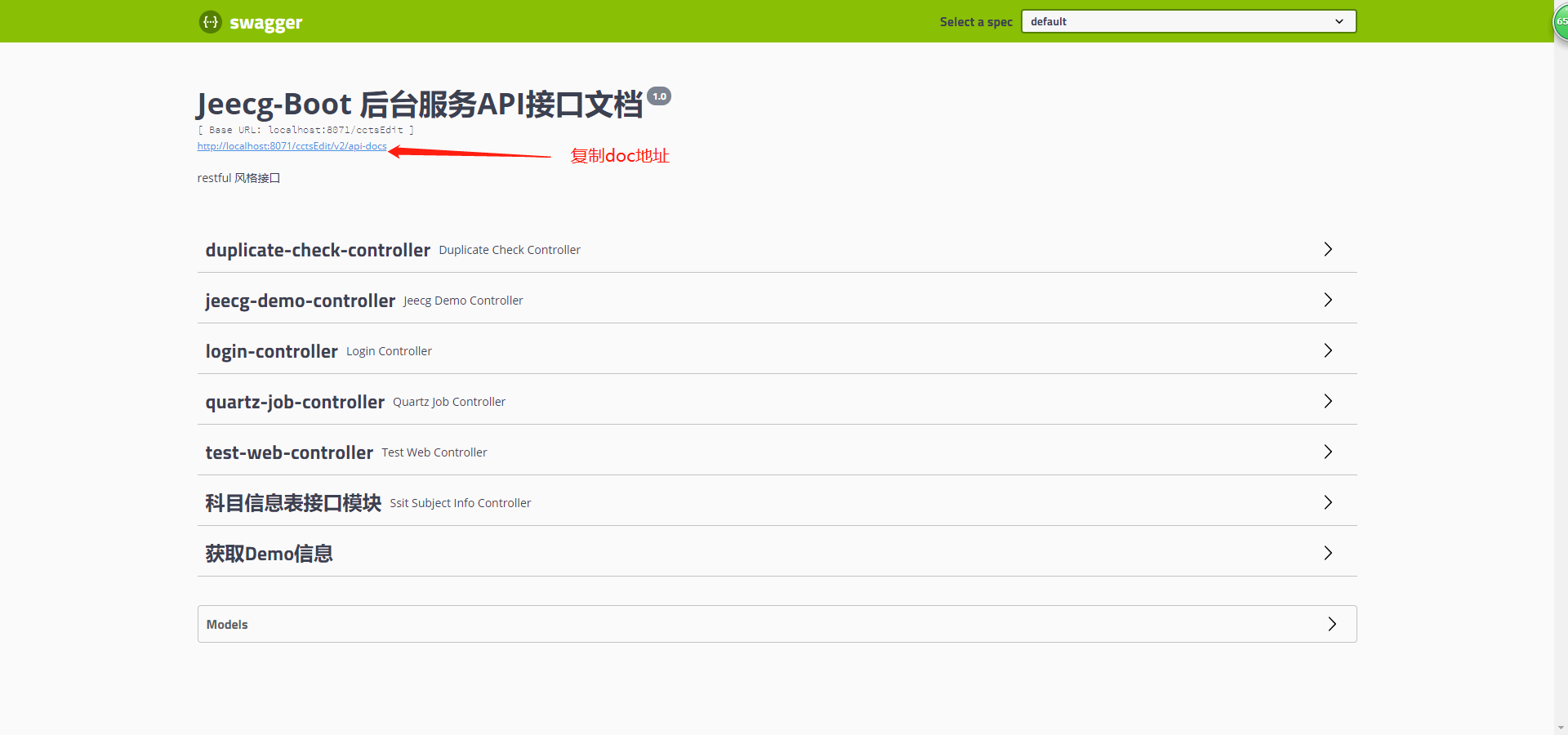The image size is (1568, 735).
Task: Click the Select a spec label
Action: point(976,22)
